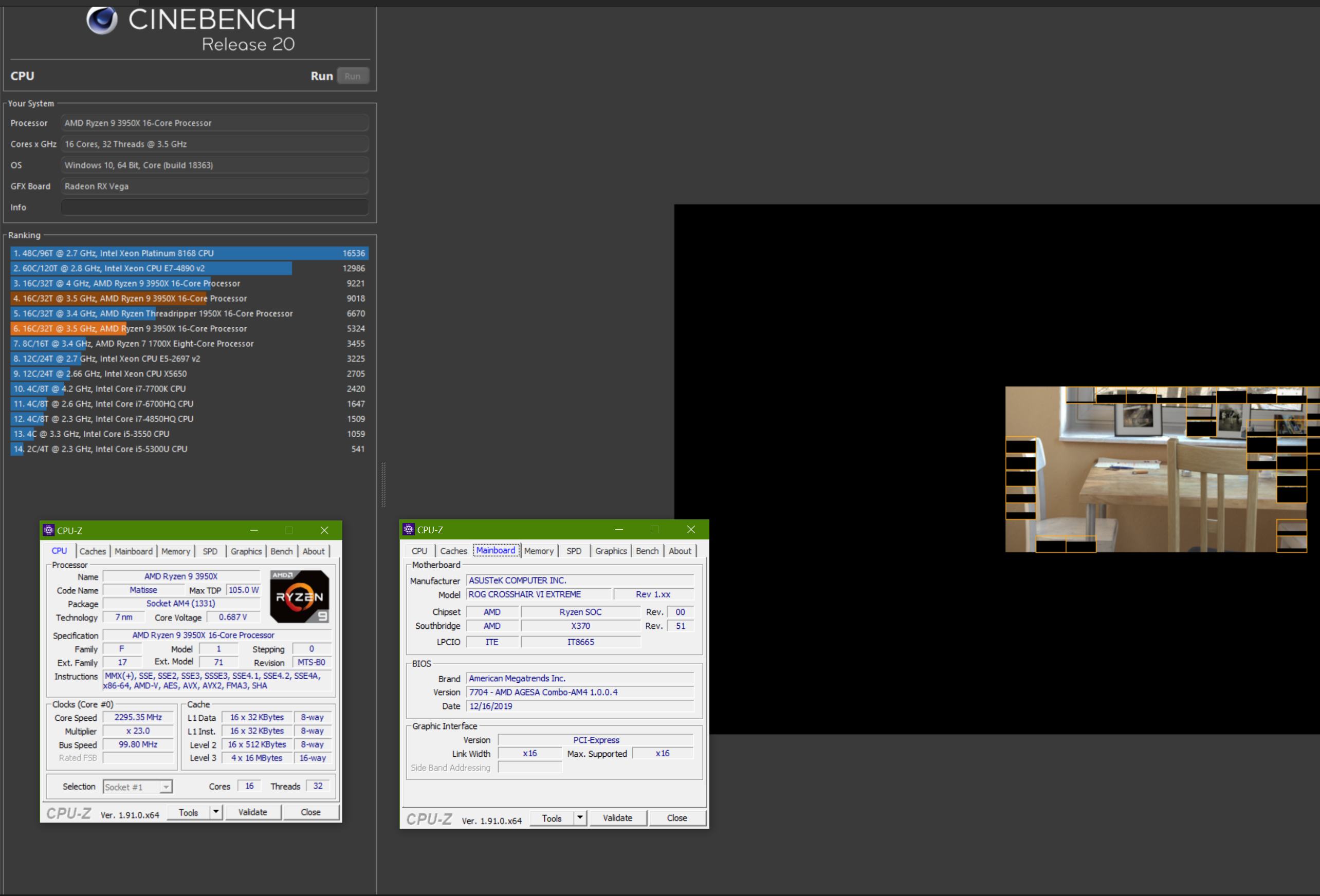Click ROG CROSSHAIR VI EXTREME model field
This screenshot has width=1320, height=896.
539,594
